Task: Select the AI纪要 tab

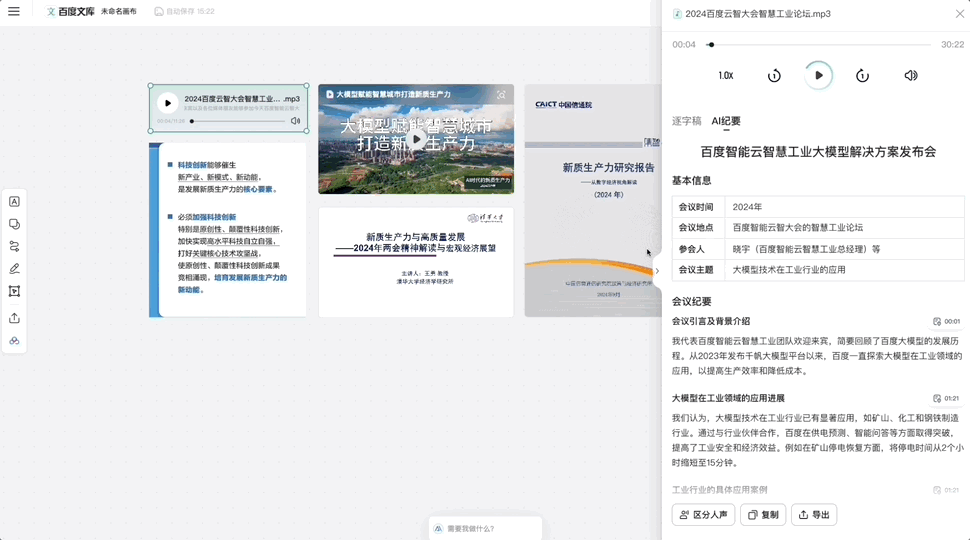Action: click(x=726, y=121)
